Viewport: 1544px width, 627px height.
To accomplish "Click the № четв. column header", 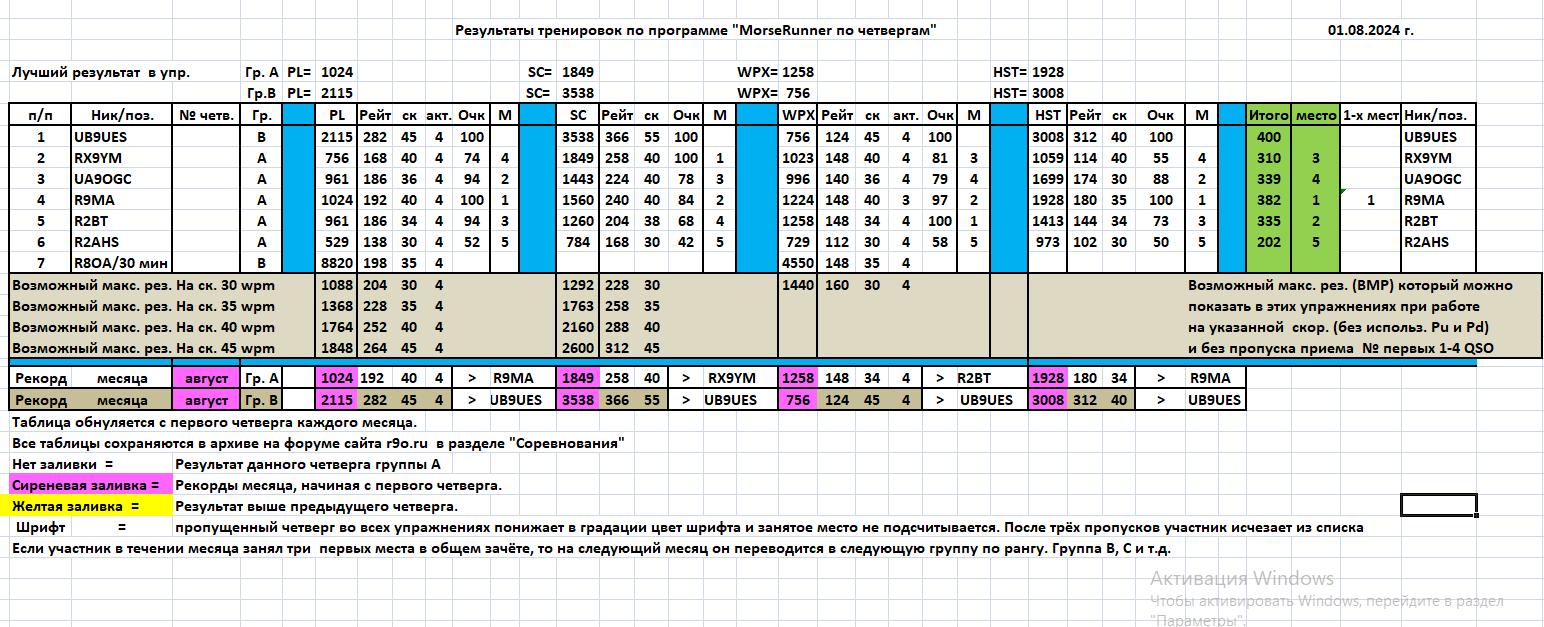I will [x=206, y=115].
